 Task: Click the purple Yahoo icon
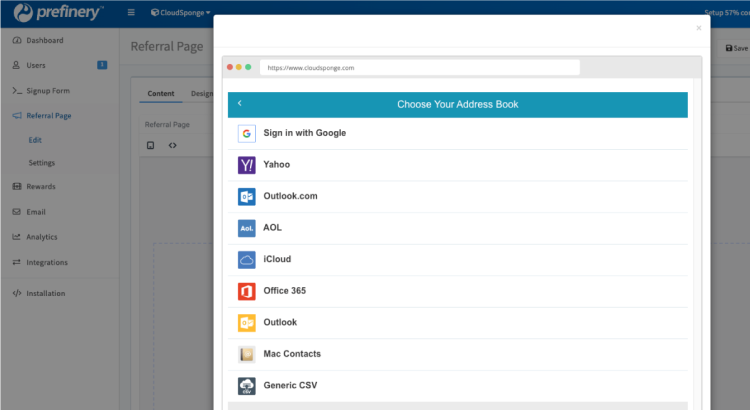[x=247, y=165]
